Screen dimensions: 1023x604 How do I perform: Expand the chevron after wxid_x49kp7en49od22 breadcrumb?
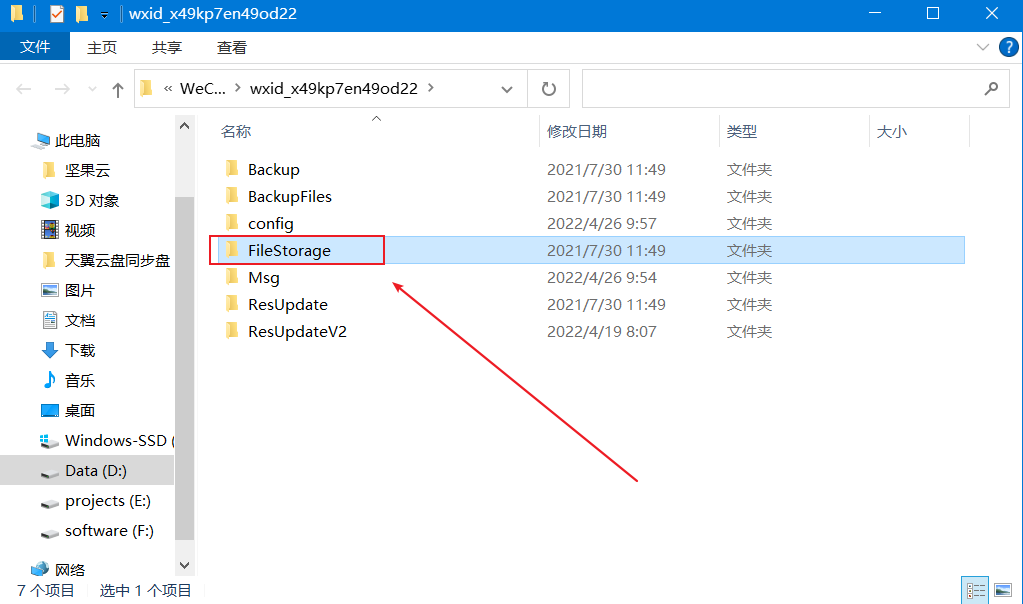point(431,87)
